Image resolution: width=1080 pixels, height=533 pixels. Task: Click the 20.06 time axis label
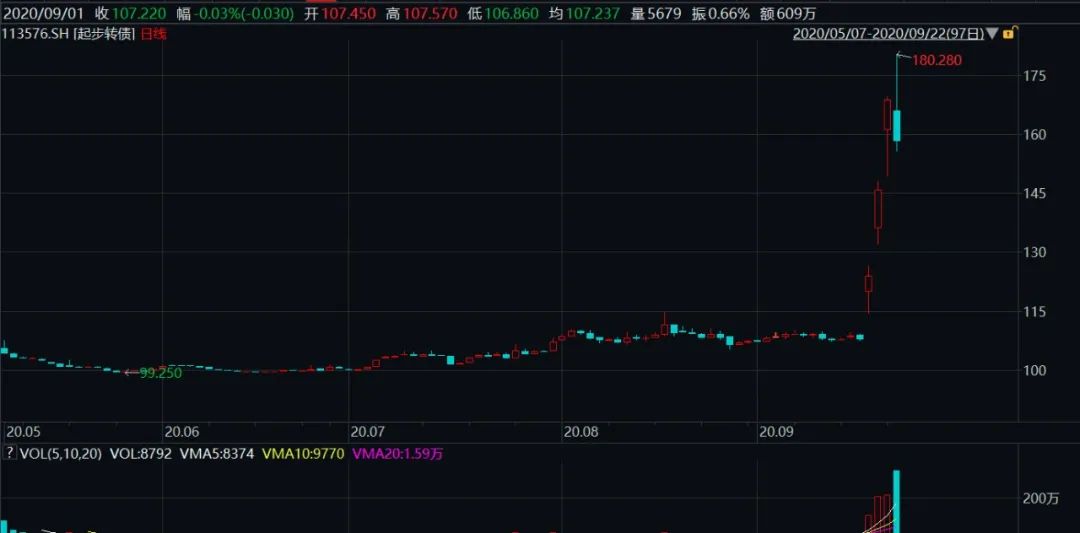[182, 432]
